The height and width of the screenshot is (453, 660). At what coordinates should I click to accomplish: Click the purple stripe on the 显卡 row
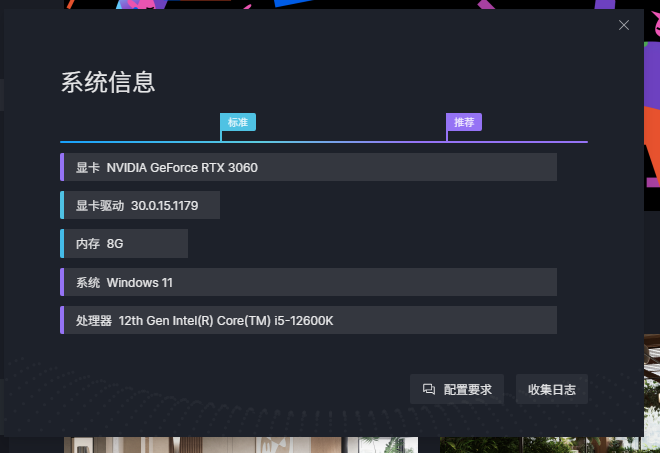(x=62, y=167)
